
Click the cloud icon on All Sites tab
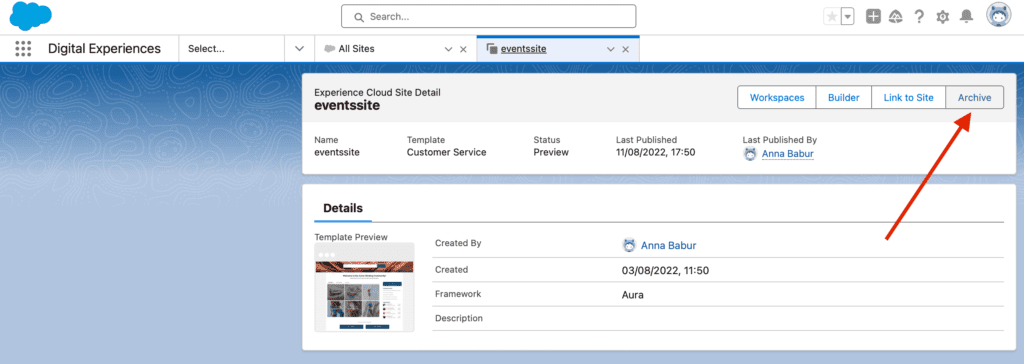[x=330, y=49]
